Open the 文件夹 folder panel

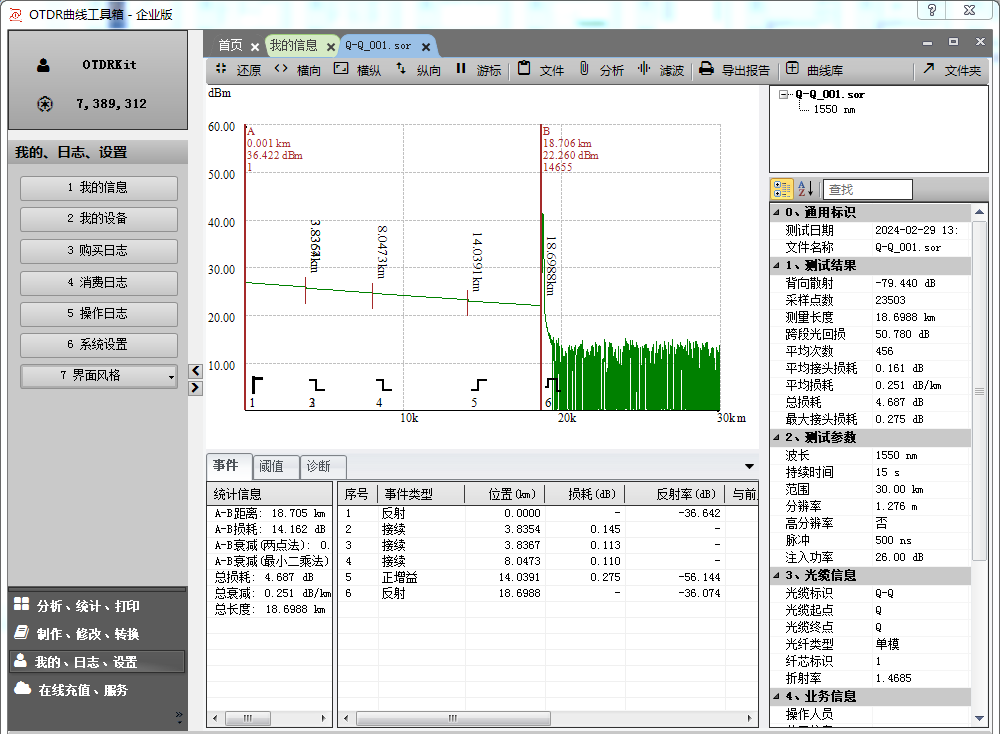[951, 70]
